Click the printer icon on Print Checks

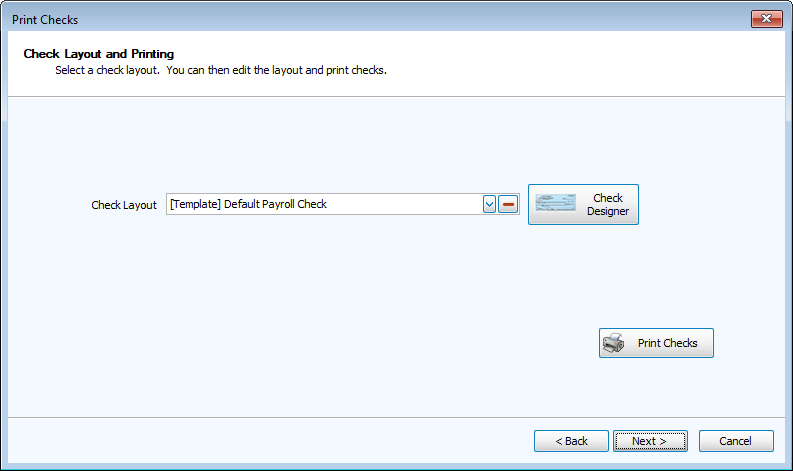coord(614,343)
